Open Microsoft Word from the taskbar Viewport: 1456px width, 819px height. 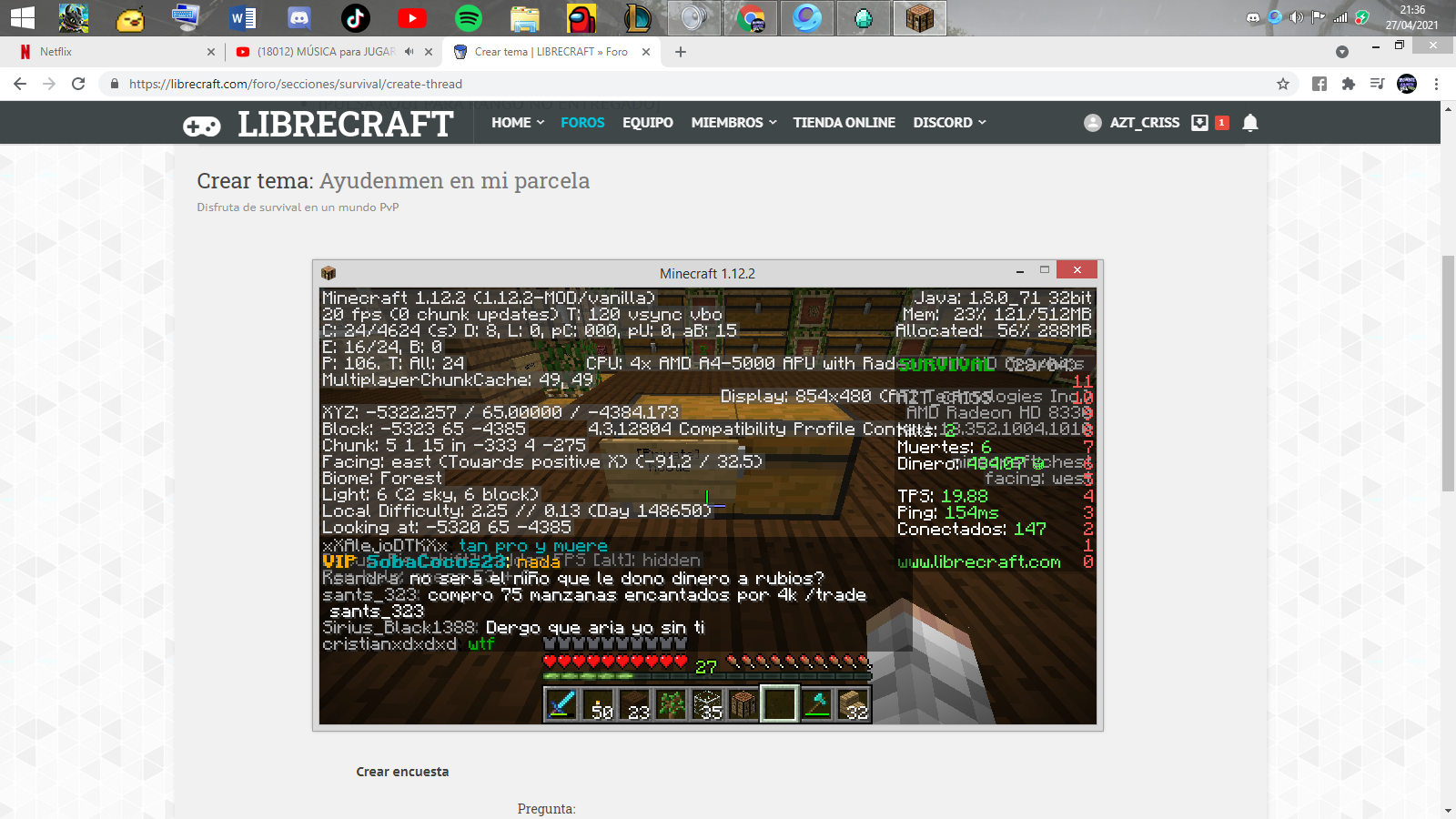(243, 17)
